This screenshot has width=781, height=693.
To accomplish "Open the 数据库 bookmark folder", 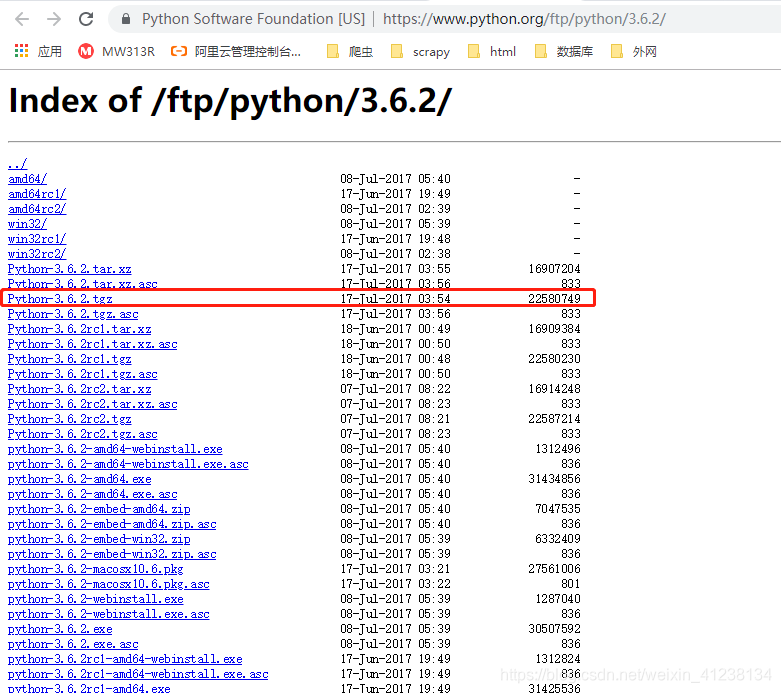I will 563,51.
